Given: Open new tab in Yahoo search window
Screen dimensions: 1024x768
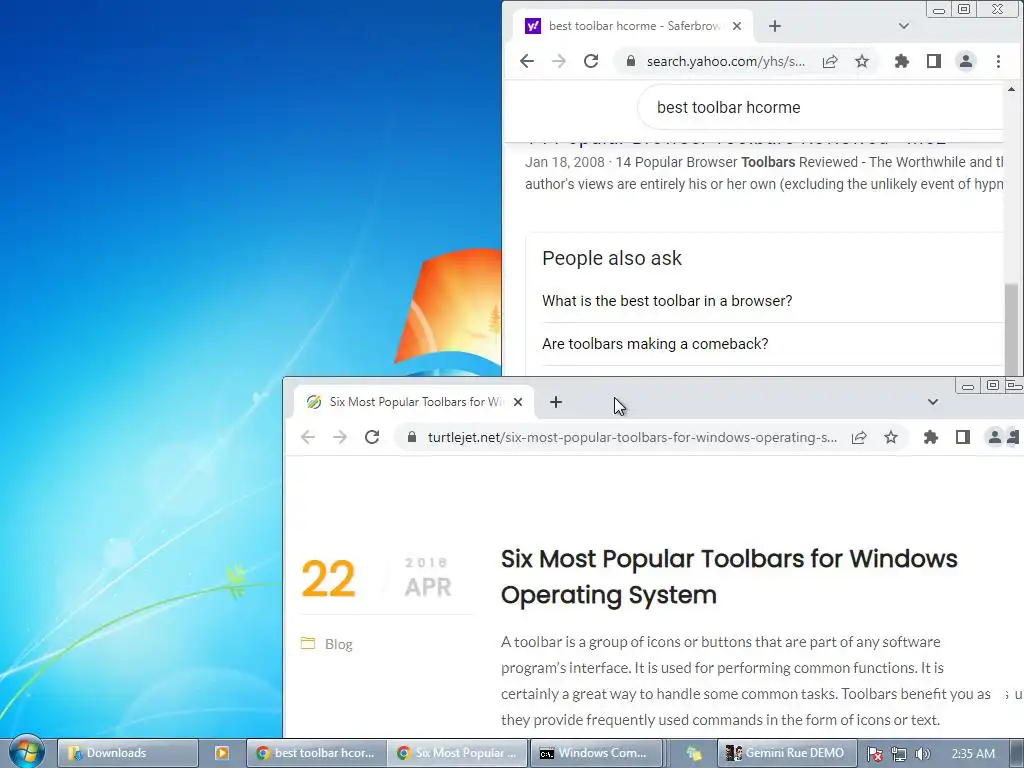Looking at the screenshot, I should coord(775,26).
